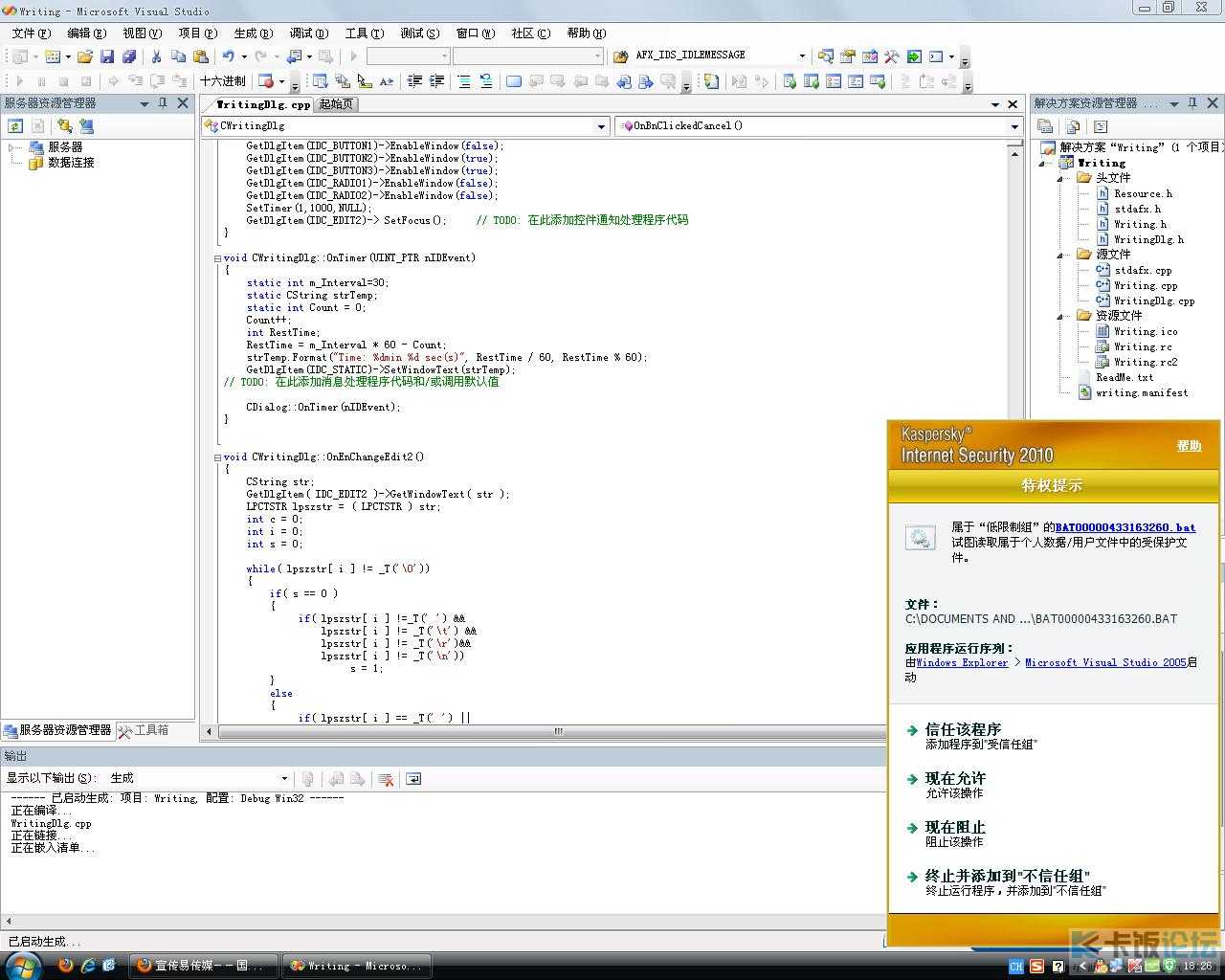Click Connect to Server icon in Server Explorer
Viewport: 1225px width, 980px height.
(x=86, y=125)
